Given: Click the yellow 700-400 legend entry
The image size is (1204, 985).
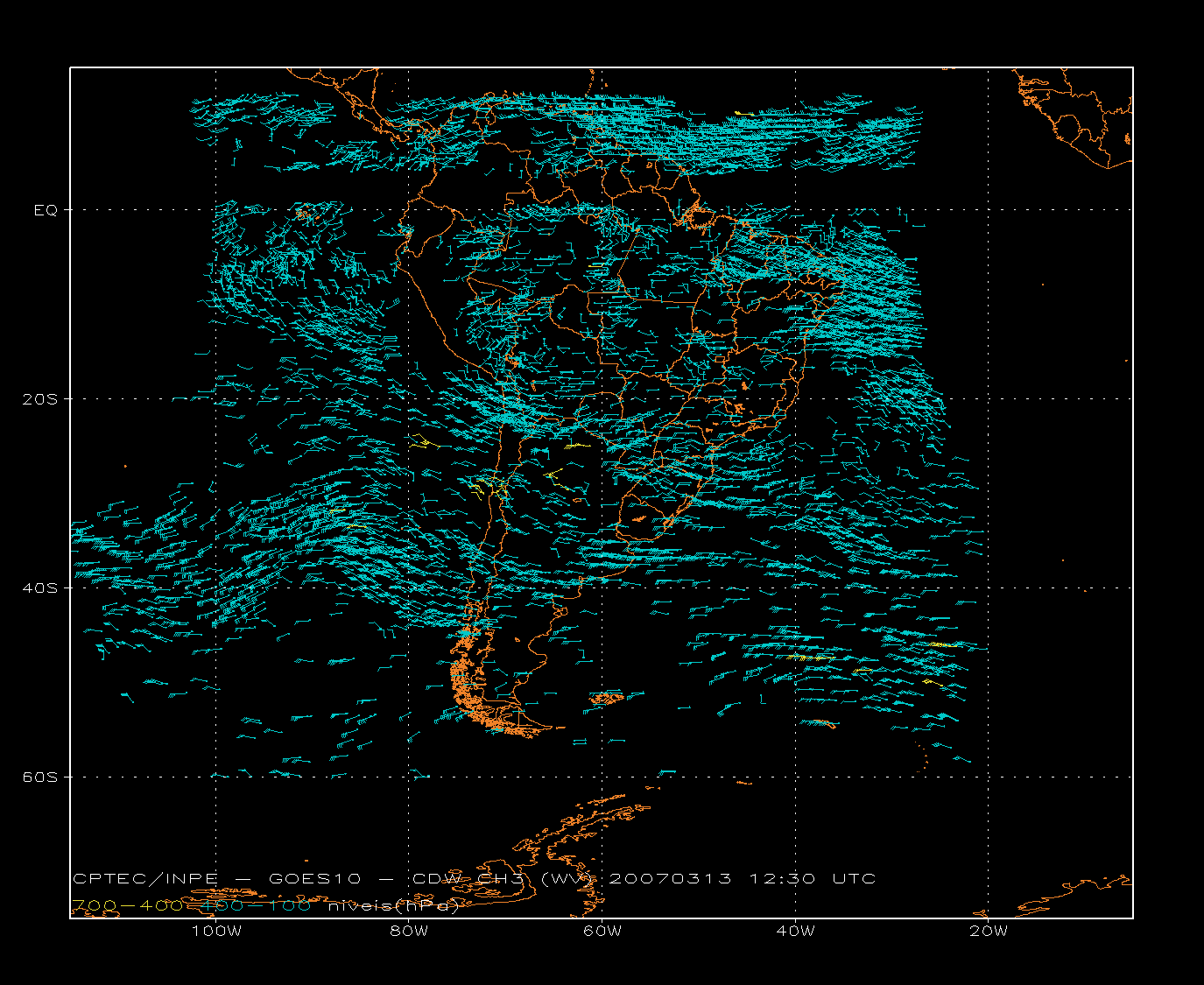Looking at the screenshot, I should (128, 905).
